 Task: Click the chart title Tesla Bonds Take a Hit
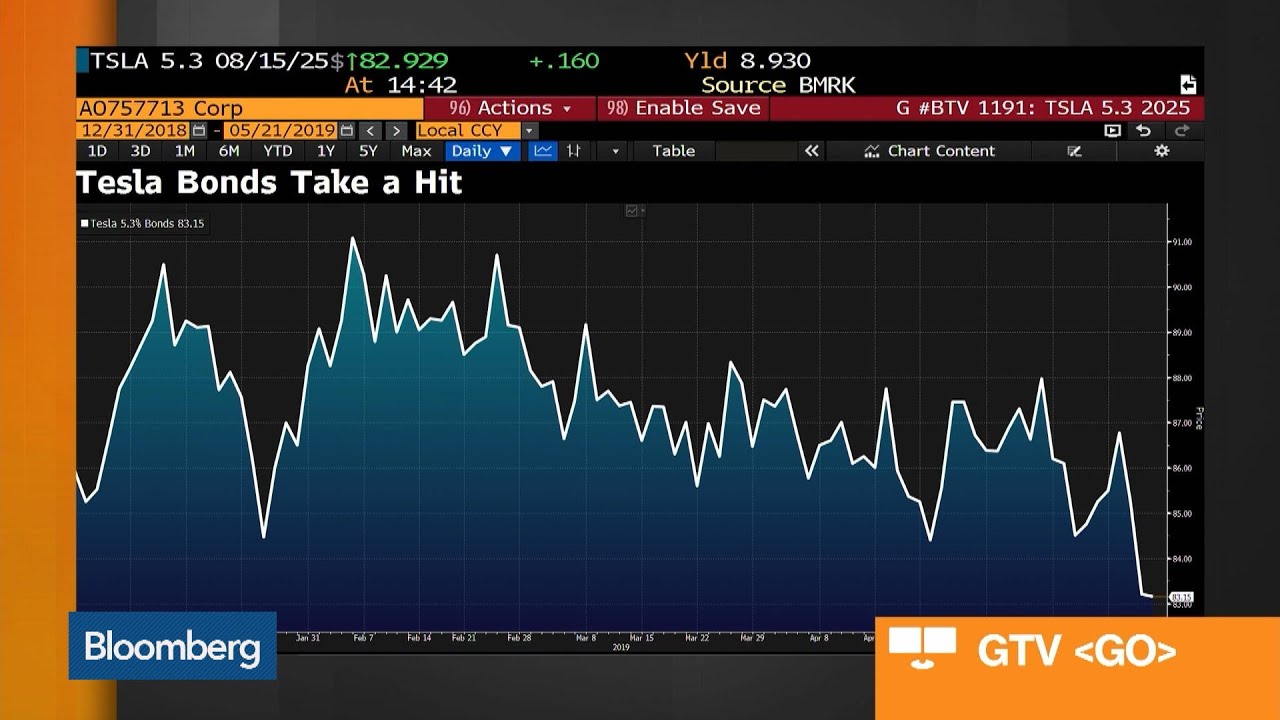coord(270,182)
